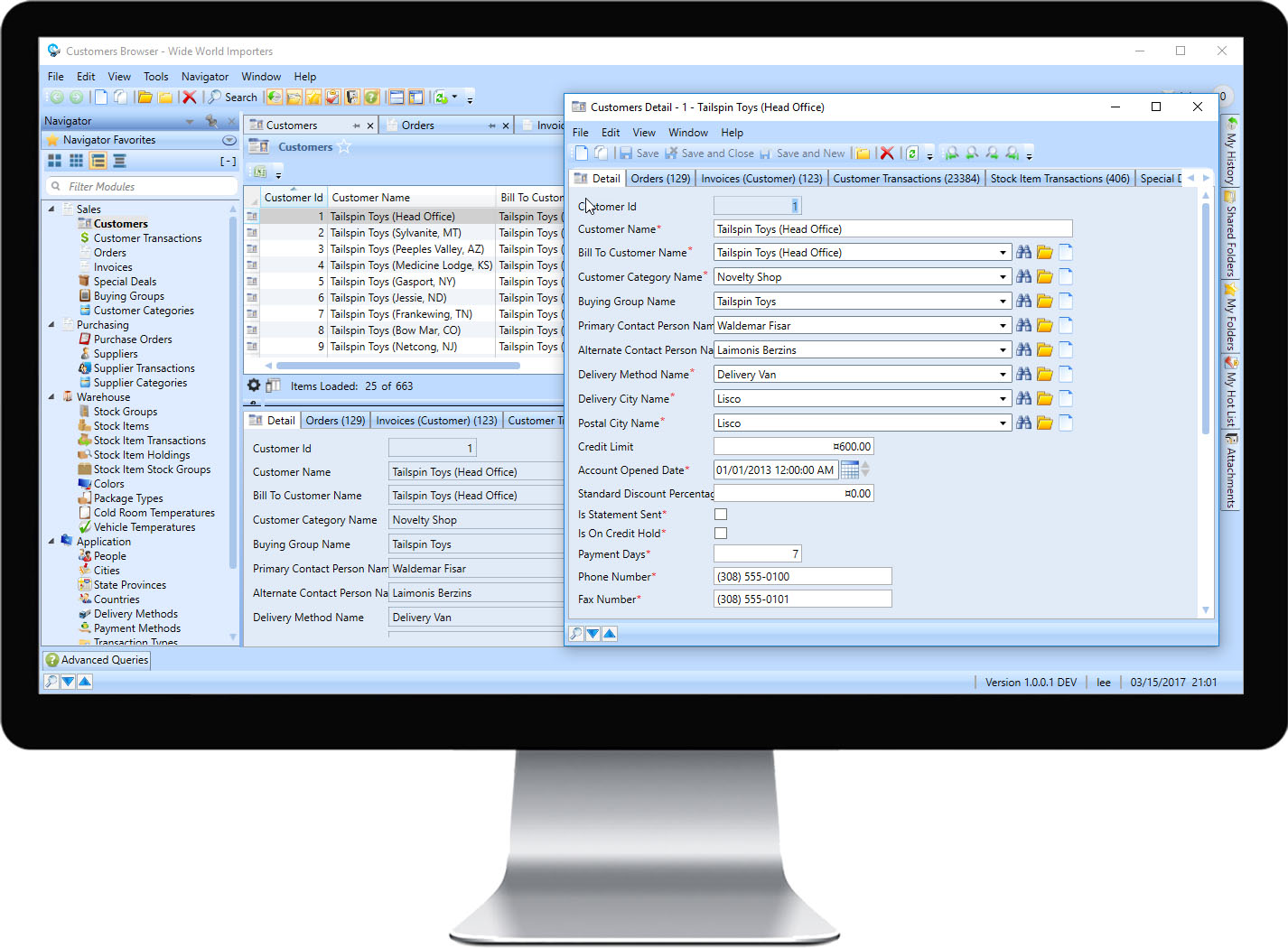Collapse the Sales tree node
This screenshot has height=948, width=1288.
click(x=51, y=209)
